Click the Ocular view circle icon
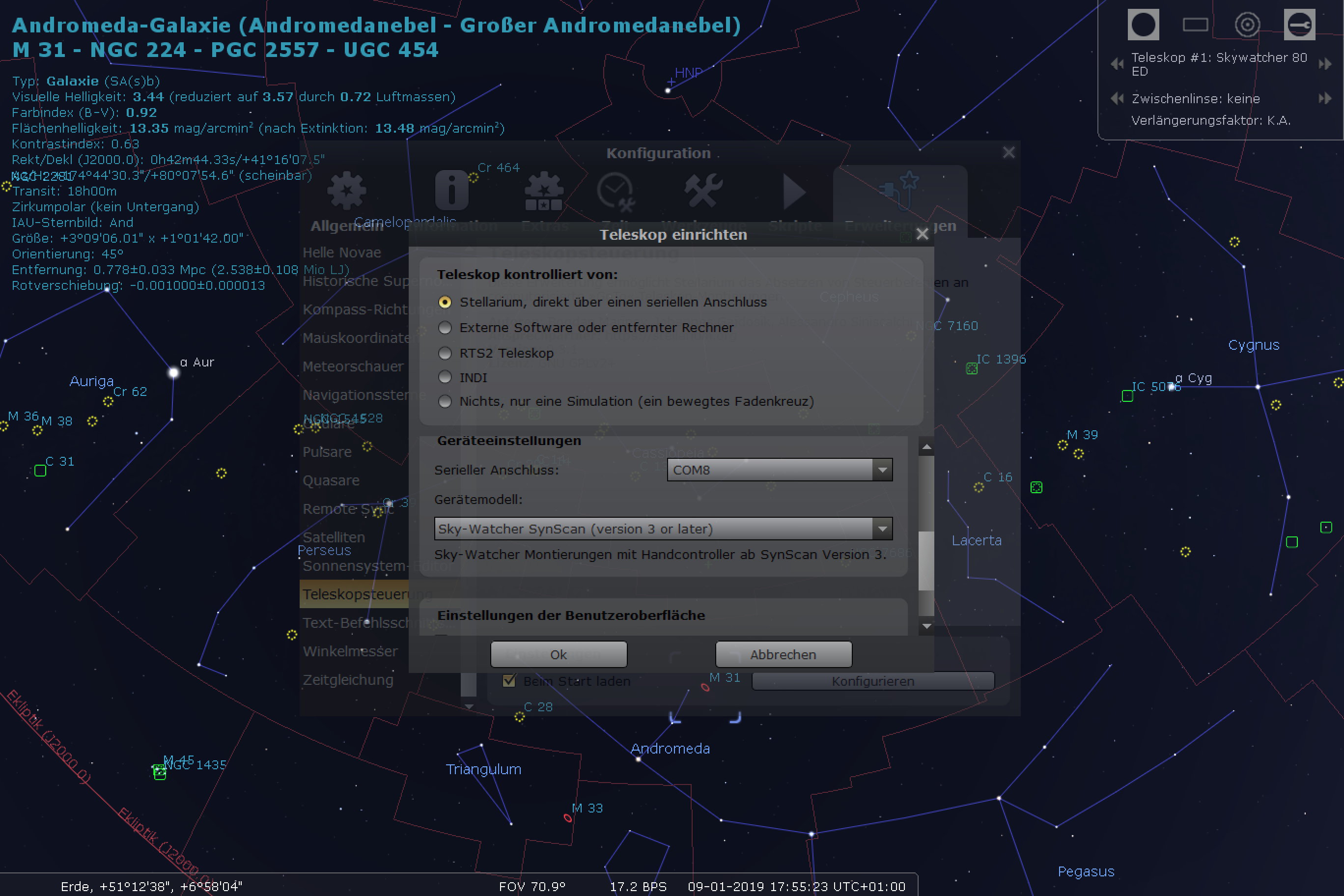1344x896 pixels. [x=1143, y=25]
